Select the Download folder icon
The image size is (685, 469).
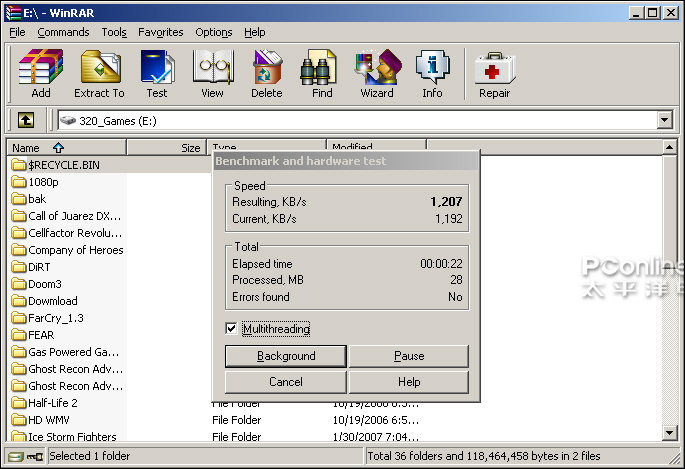[18, 301]
